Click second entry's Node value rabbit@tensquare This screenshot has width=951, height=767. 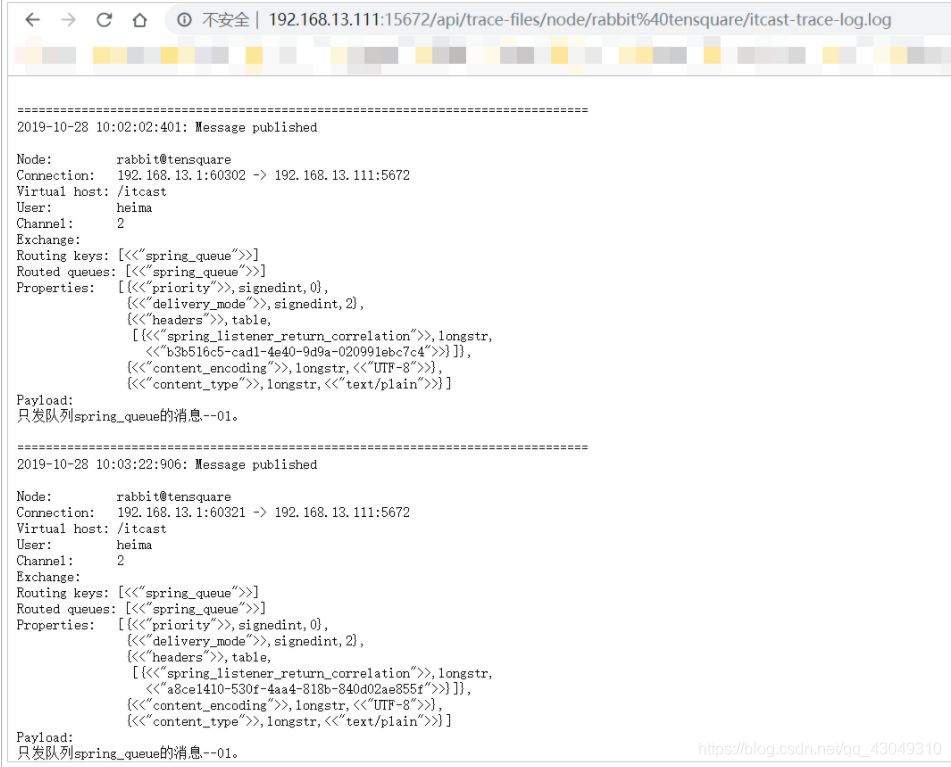click(173, 497)
